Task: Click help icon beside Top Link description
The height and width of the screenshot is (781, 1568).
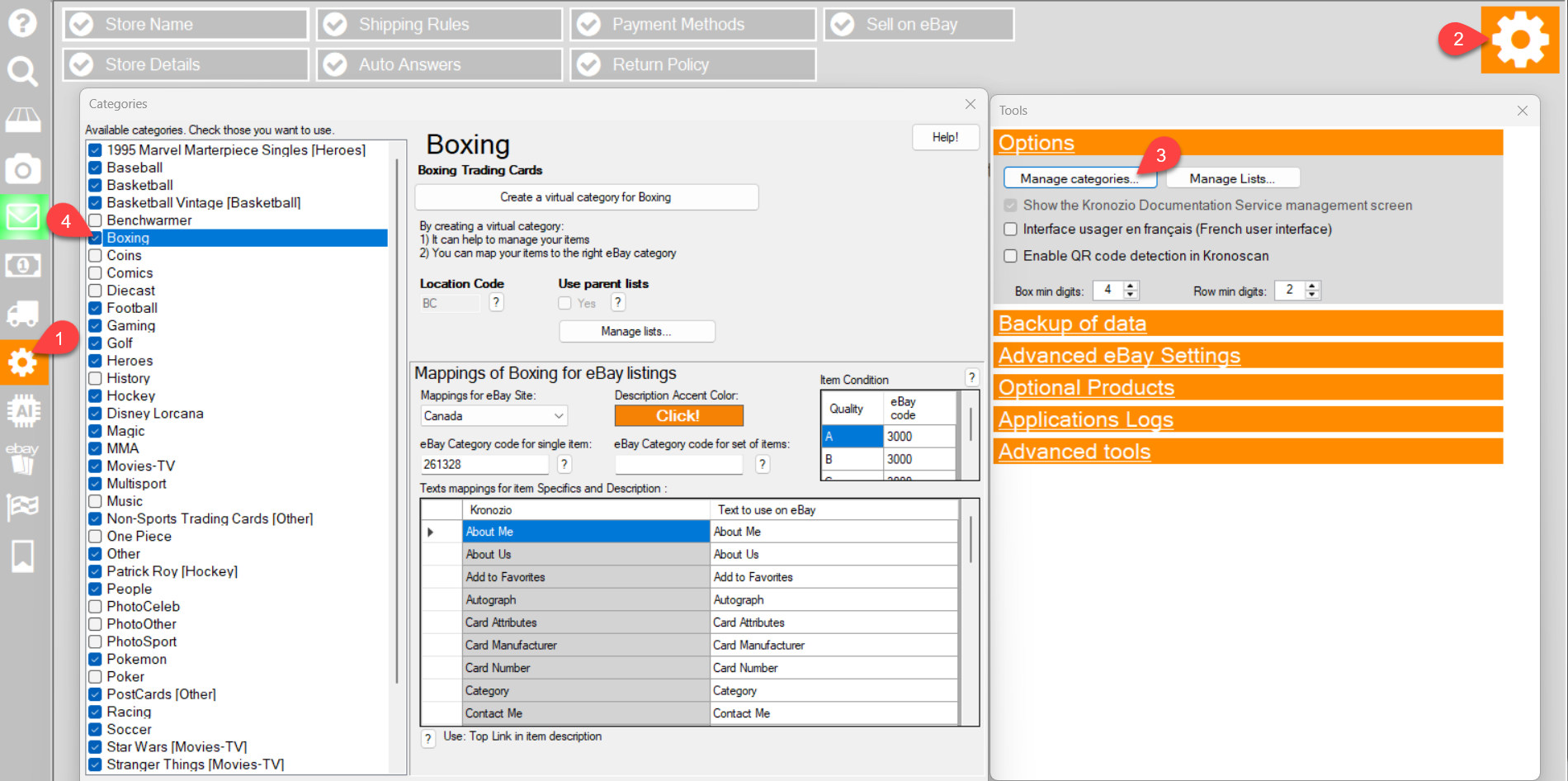Action: [x=428, y=738]
